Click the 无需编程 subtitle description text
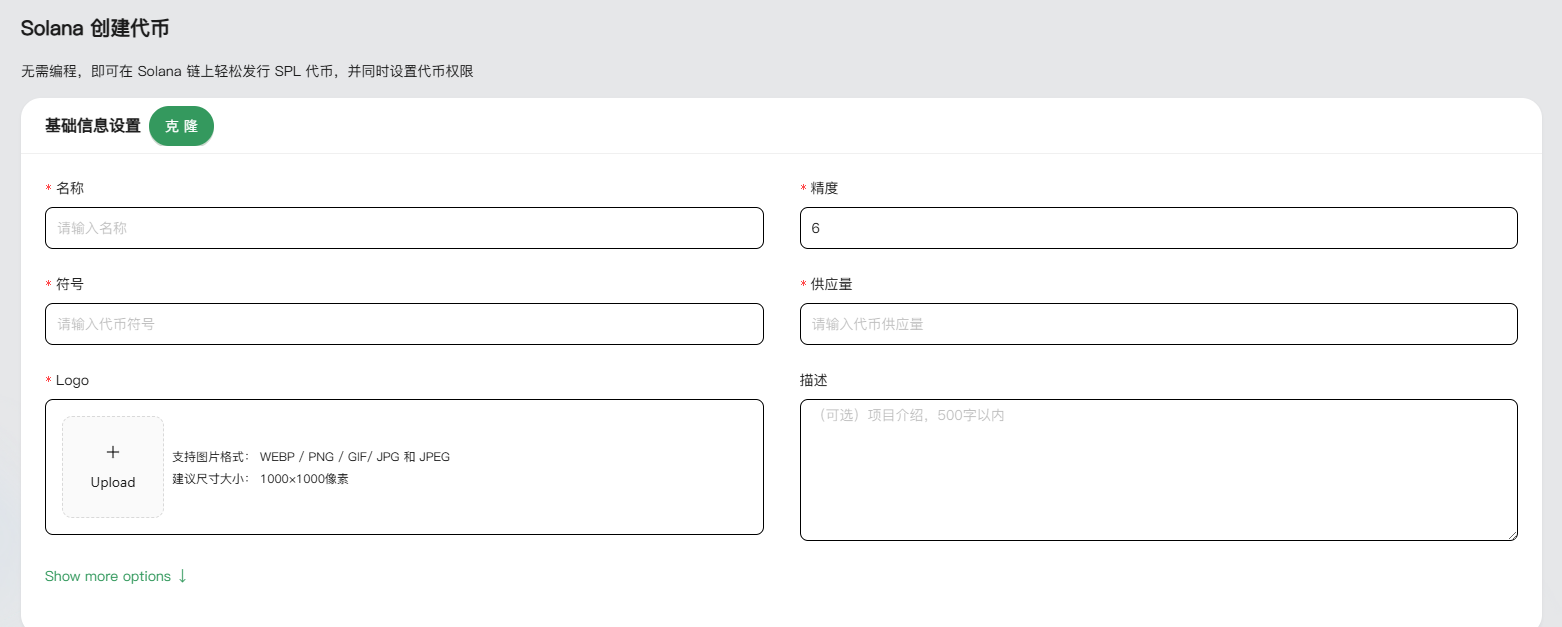The width and height of the screenshot is (1562, 627). (247, 72)
